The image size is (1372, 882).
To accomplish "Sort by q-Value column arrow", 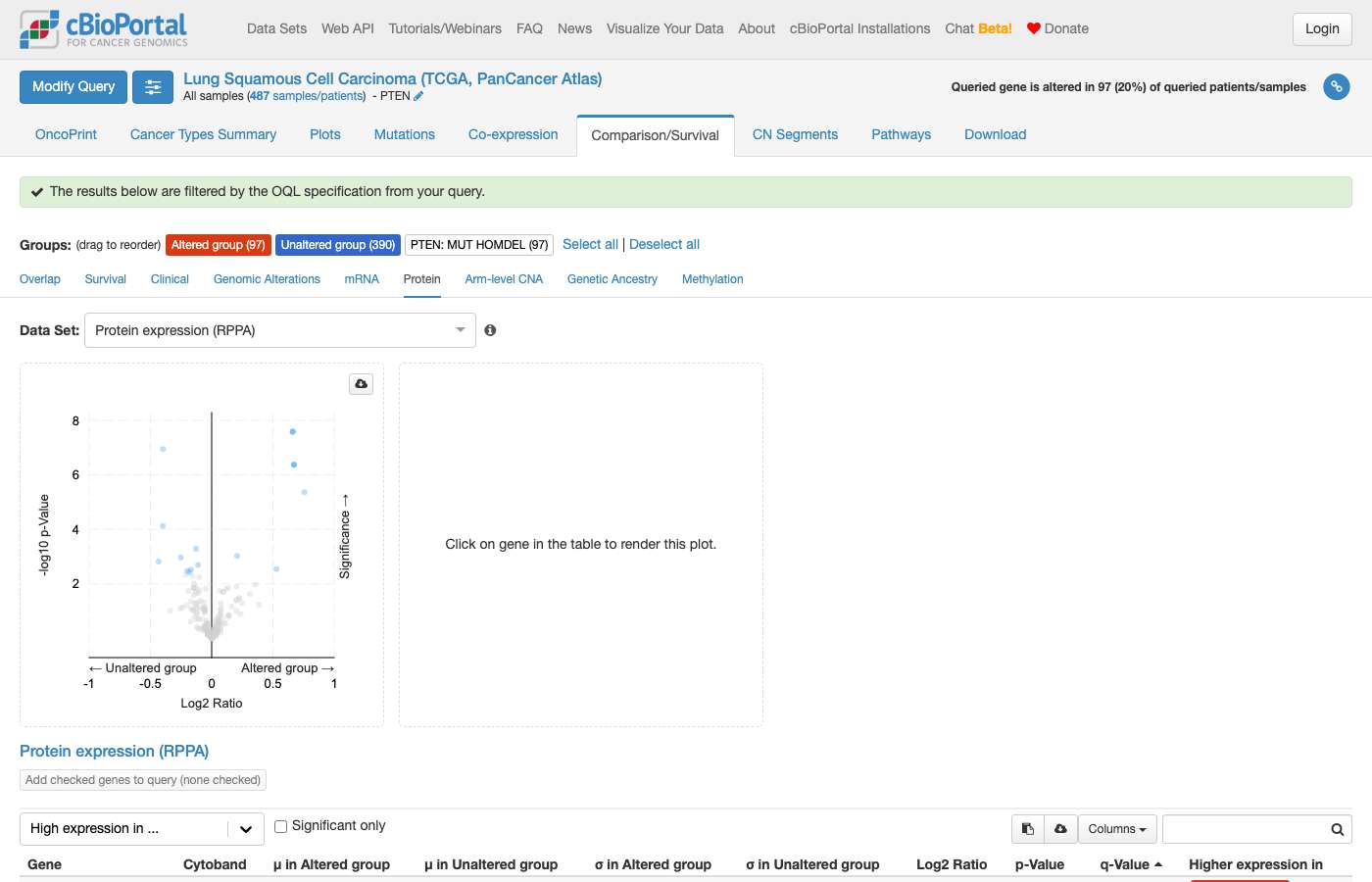I will [1158, 864].
